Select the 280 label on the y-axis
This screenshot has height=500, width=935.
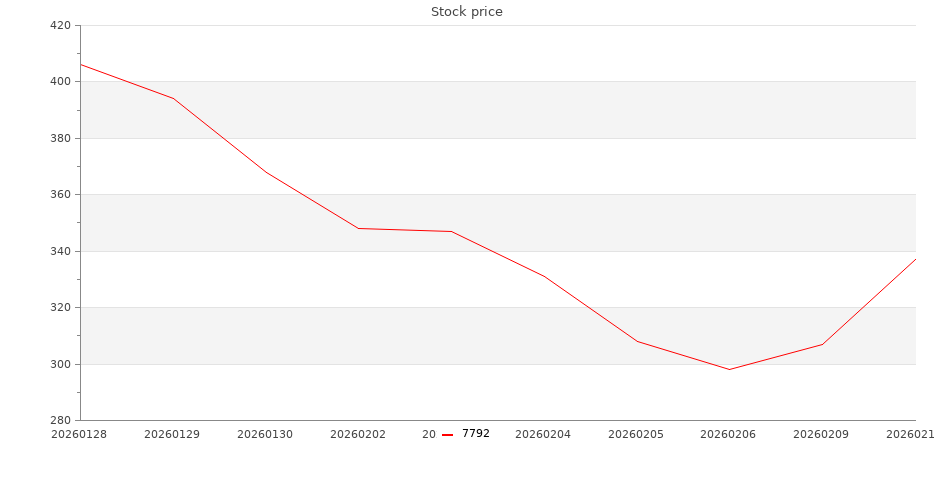(x=60, y=421)
